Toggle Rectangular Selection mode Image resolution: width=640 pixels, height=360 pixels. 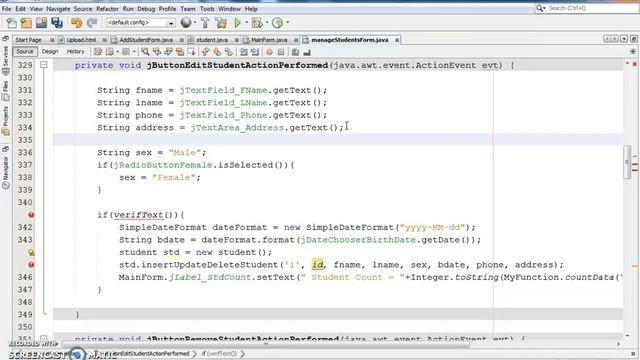(191, 52)
